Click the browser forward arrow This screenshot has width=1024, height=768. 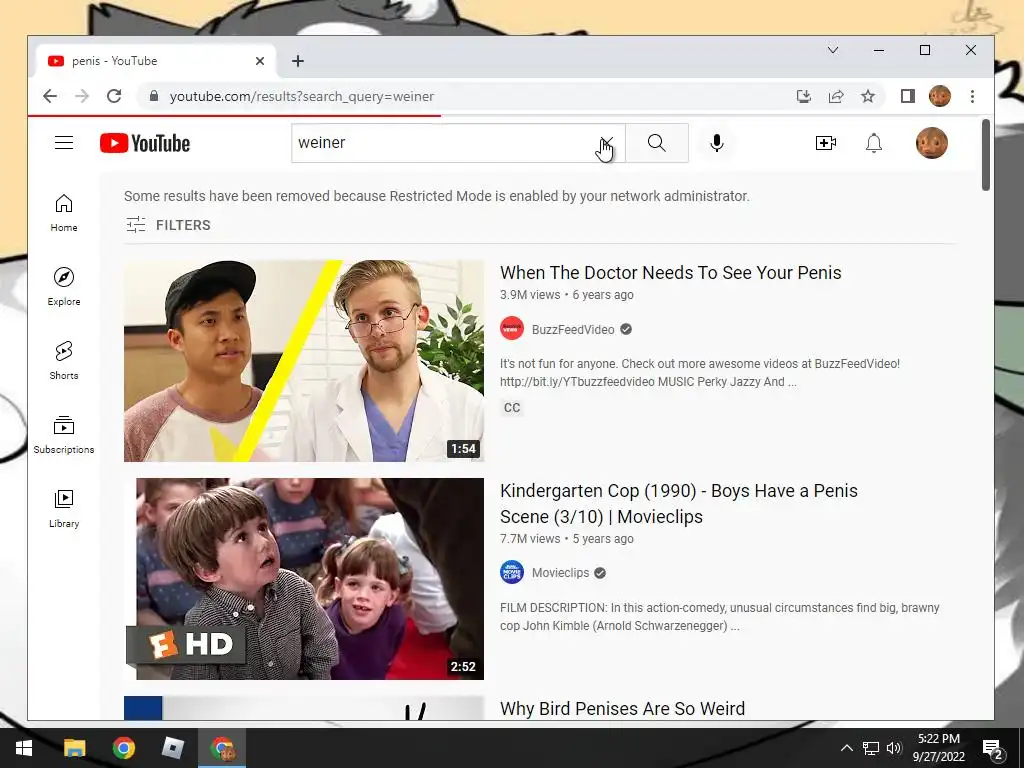82,97
